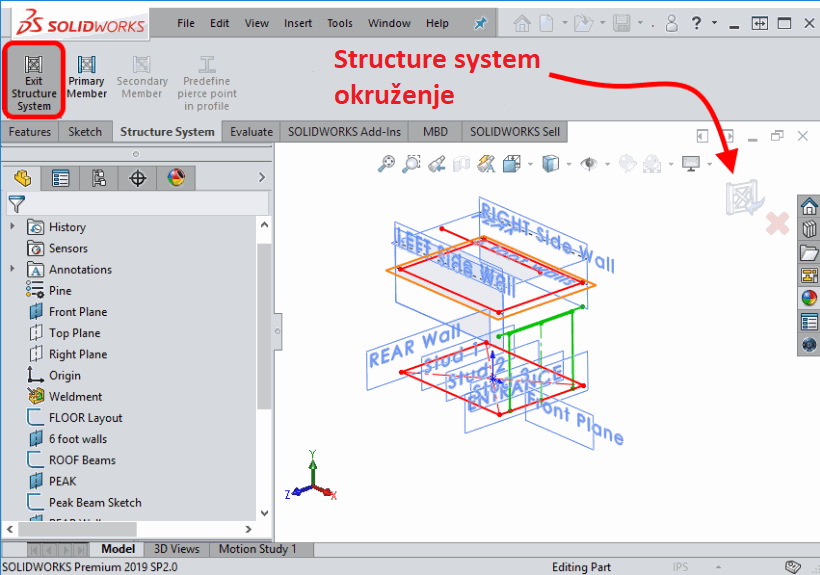Click the feature tree filter field
The height and width of the screenshot is (575, 820).
point(140,204)
